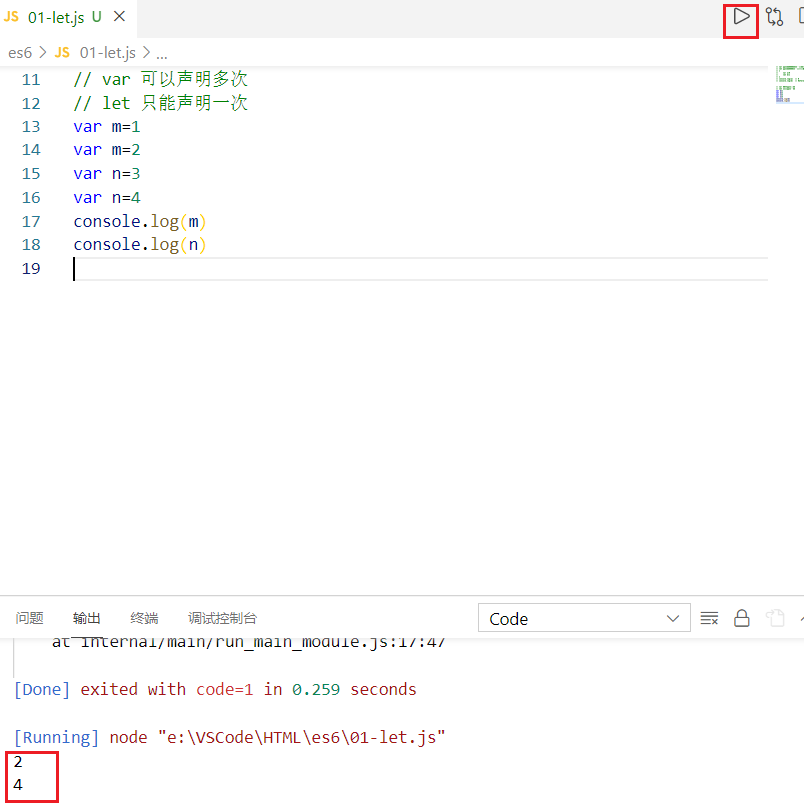Screen dimensions: 804x808
Task: Select the 问题 problems panel
Action: 29,618
